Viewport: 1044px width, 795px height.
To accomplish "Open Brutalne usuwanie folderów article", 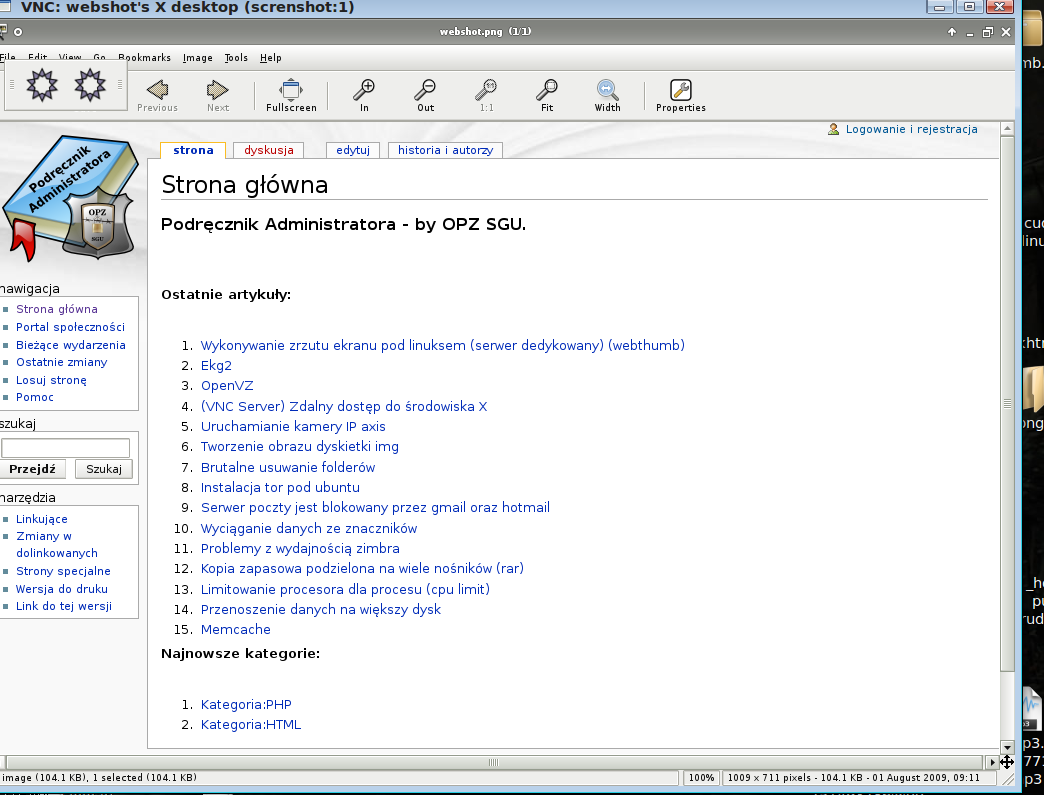I will (288, 467).
